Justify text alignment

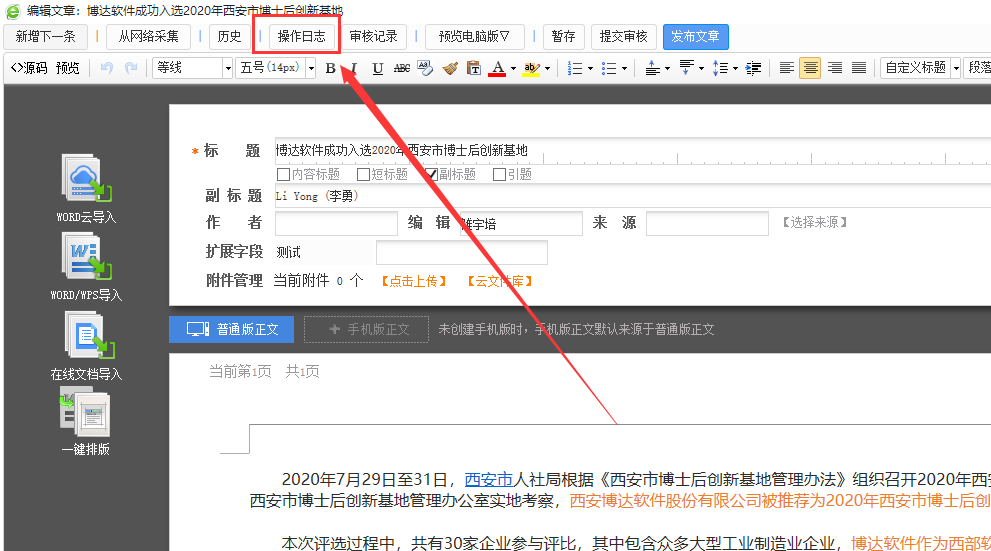tap(858, 68)
